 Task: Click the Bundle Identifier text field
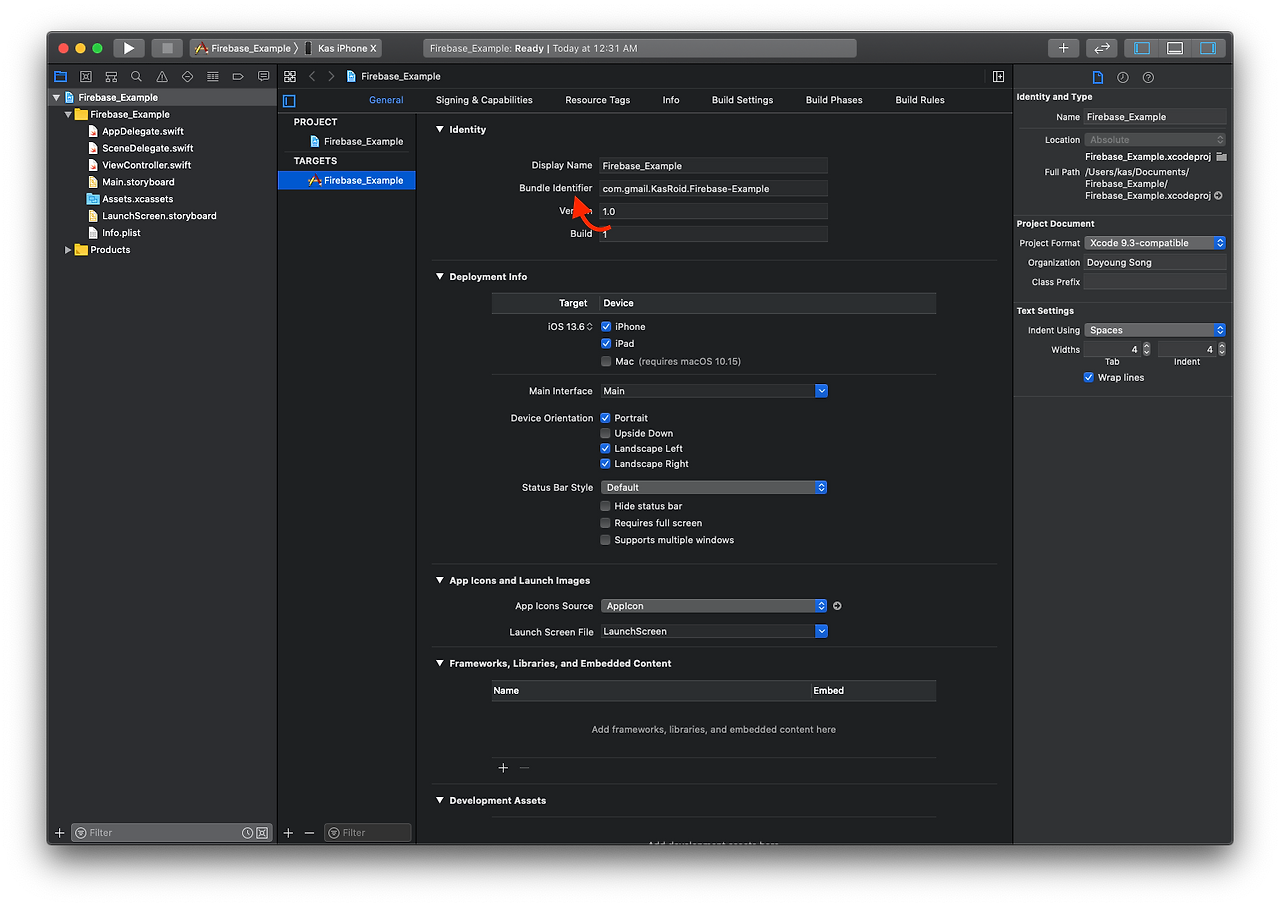pyautogui.click(x=713, y=188)
